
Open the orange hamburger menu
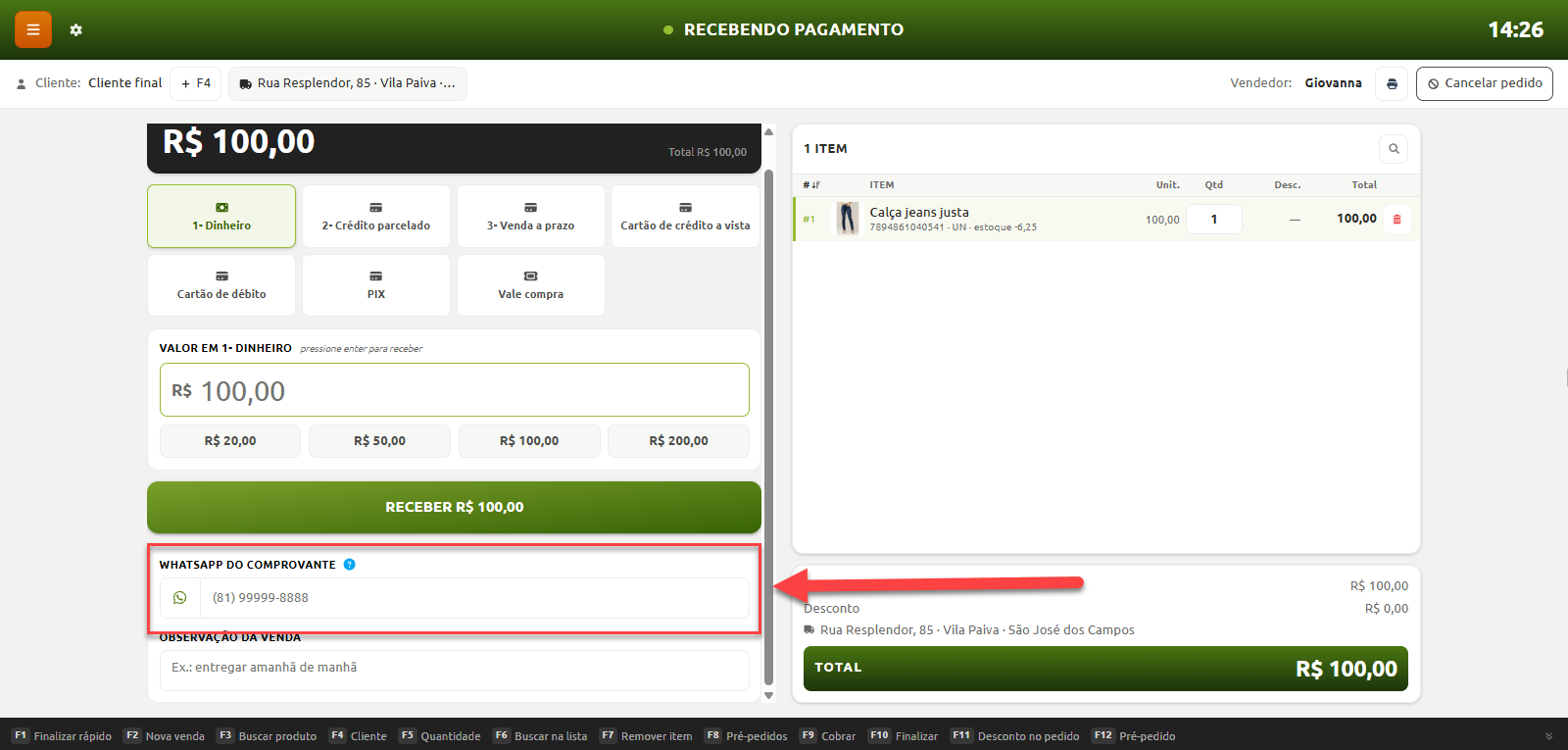point(33,29)
